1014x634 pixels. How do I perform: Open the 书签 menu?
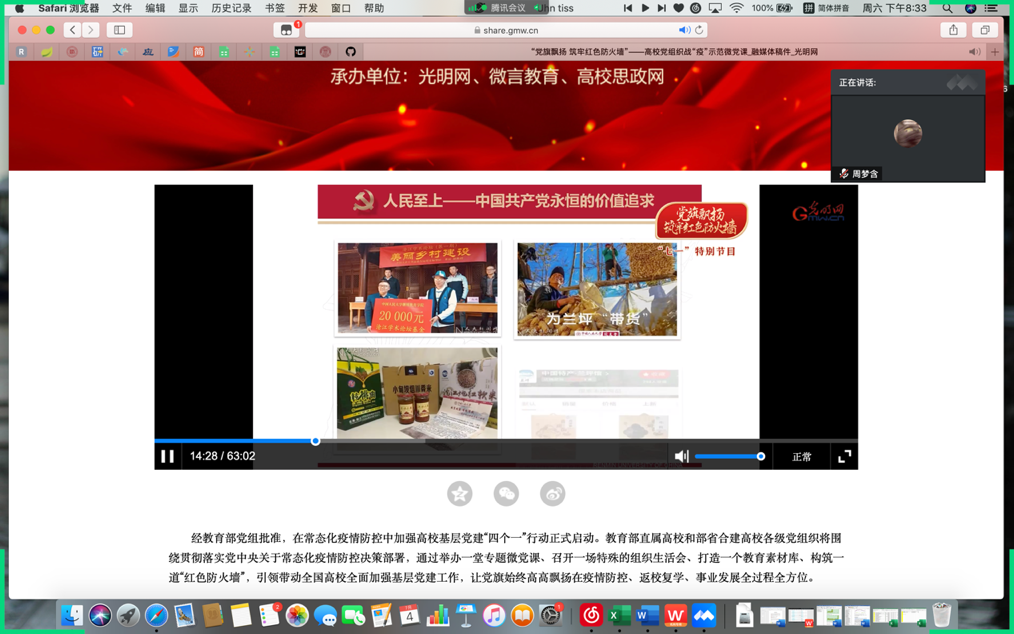[x=275, y=8]
